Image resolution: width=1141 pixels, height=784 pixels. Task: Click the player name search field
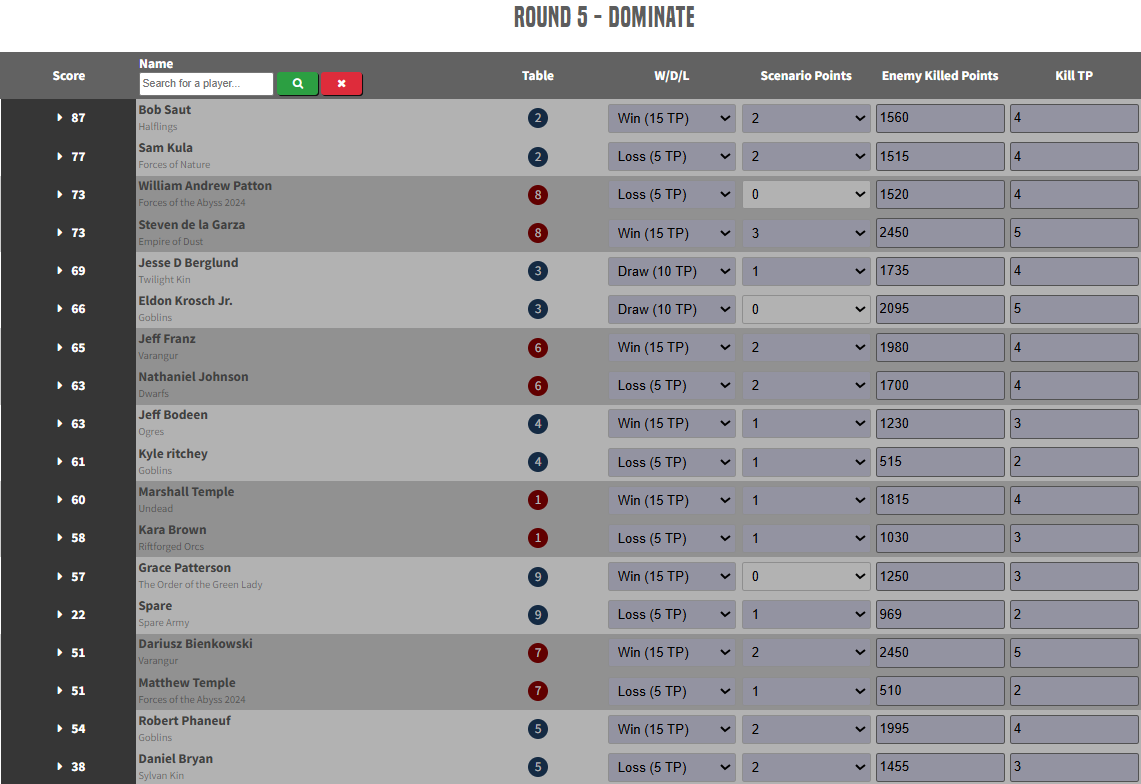(206, 84)
